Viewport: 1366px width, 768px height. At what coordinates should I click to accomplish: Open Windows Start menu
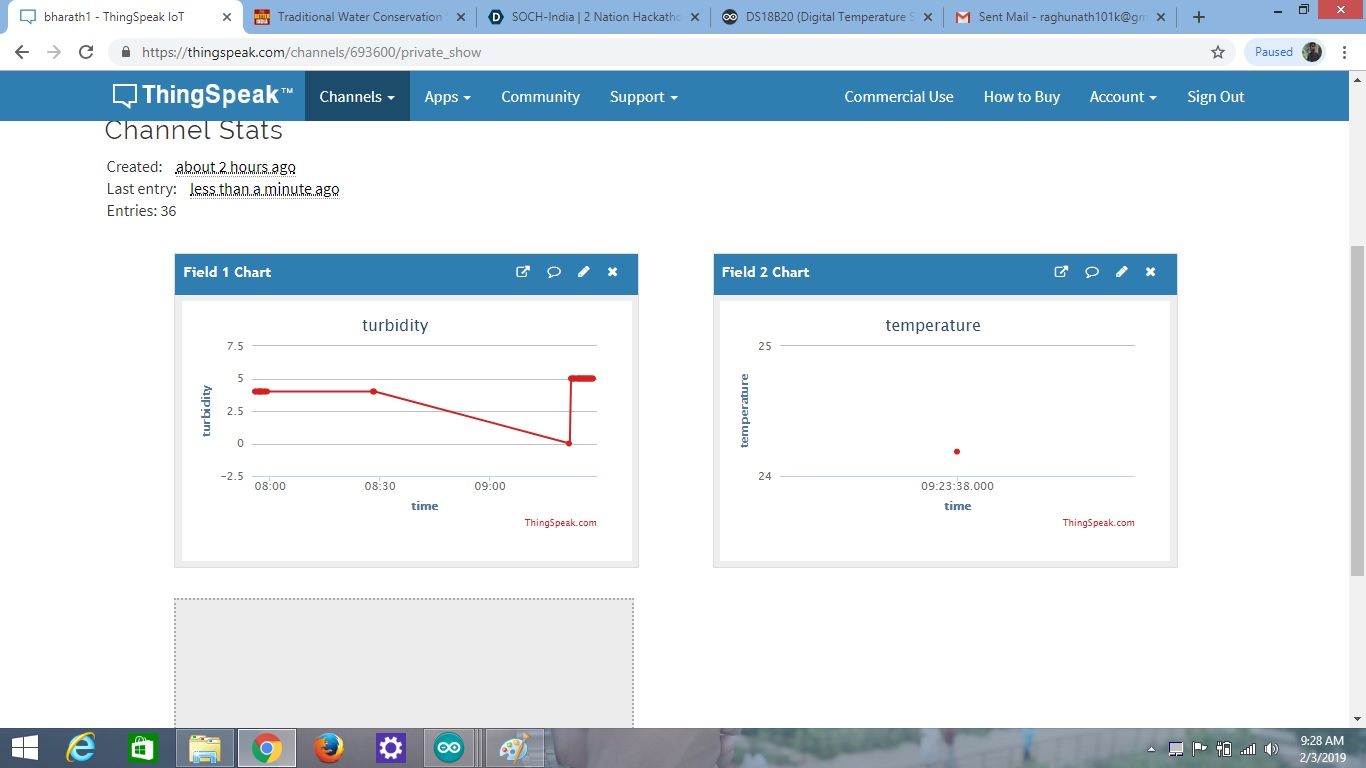coord(24,748)
